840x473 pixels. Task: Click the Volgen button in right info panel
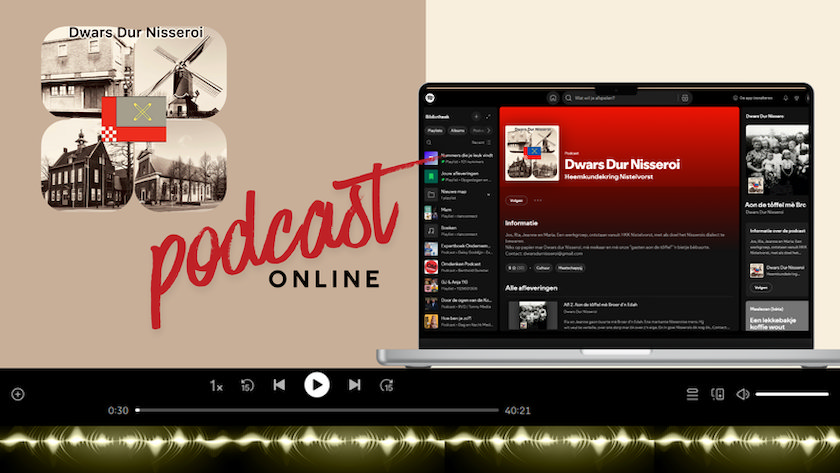761,287
